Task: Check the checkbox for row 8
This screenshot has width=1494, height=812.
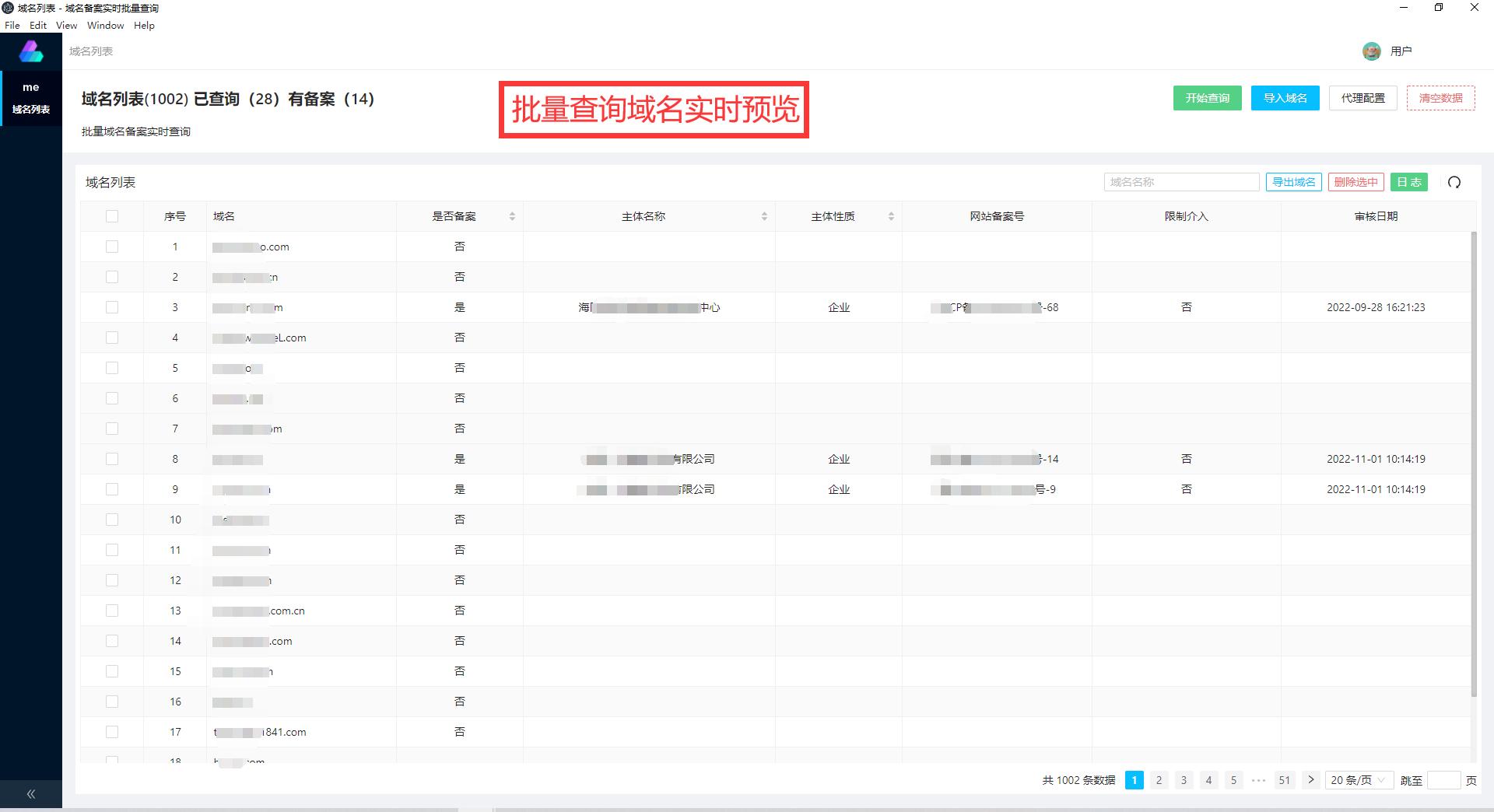Action: 112,458
